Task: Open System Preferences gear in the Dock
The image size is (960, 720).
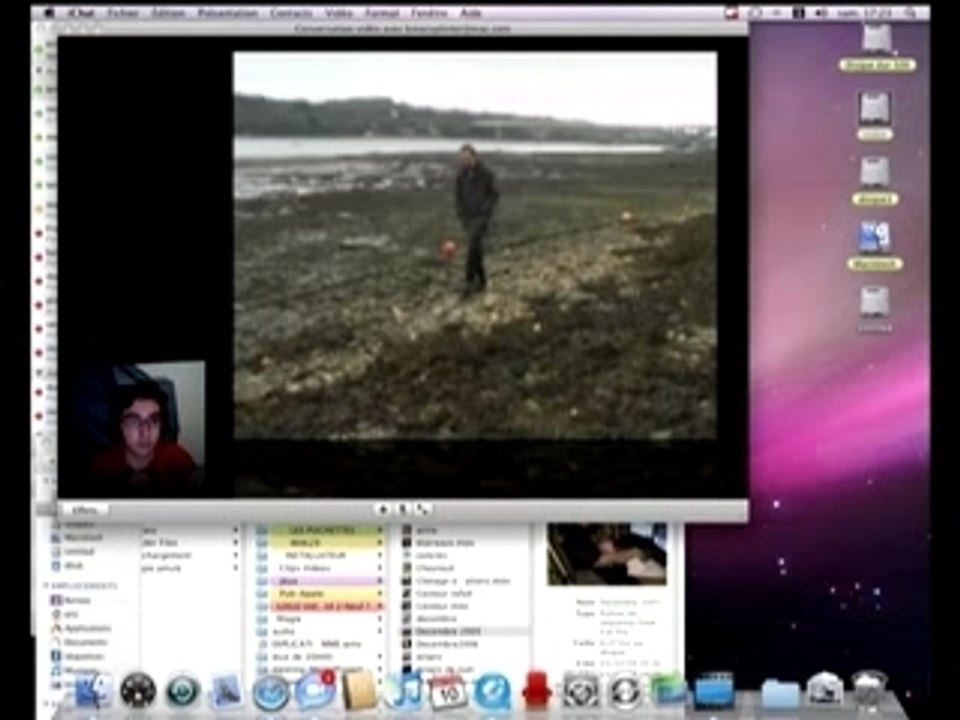Action: 580,692
